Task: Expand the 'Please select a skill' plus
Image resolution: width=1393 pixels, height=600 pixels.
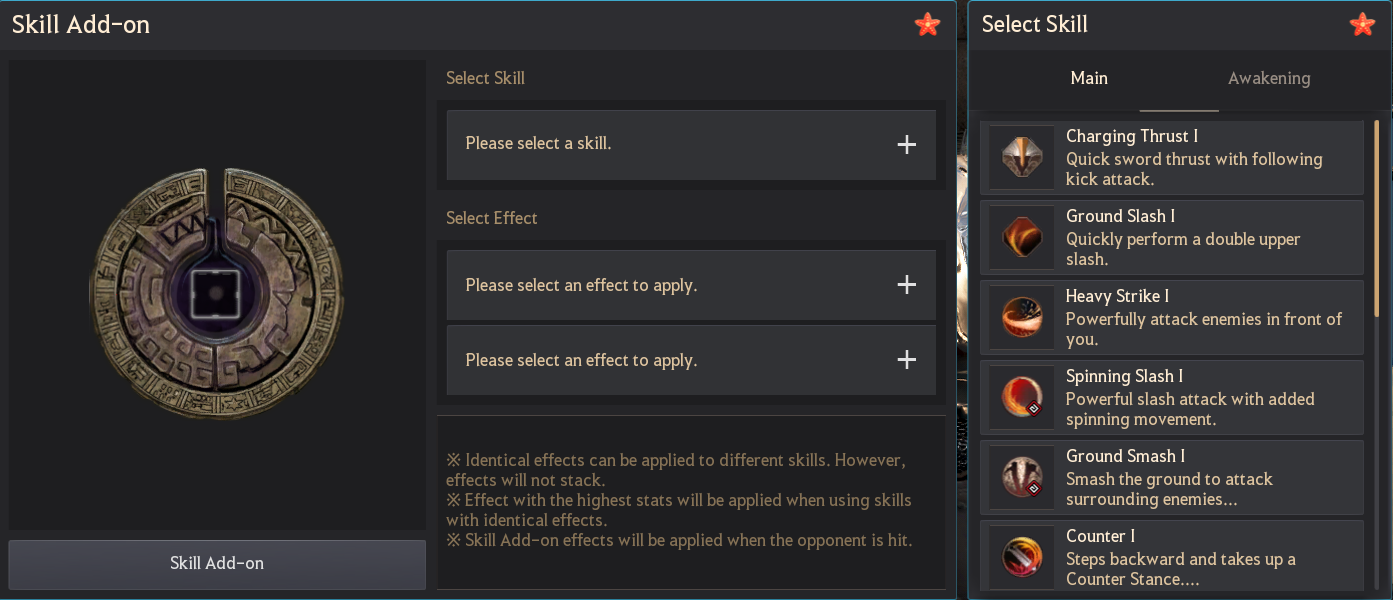Action: (x=906, y=145)
